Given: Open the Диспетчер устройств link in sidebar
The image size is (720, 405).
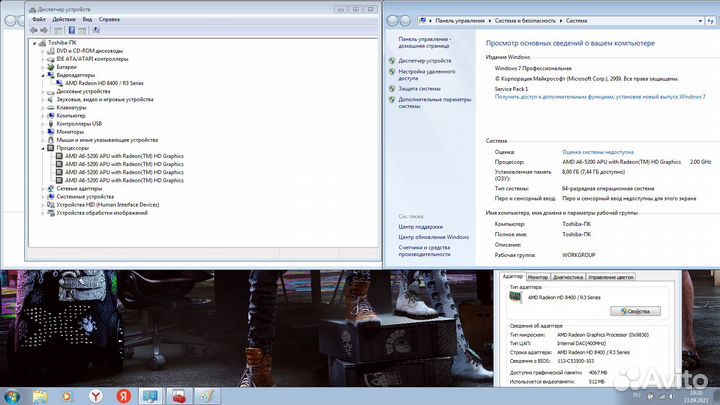Looking at the screenshot, I should coord(426,60).
